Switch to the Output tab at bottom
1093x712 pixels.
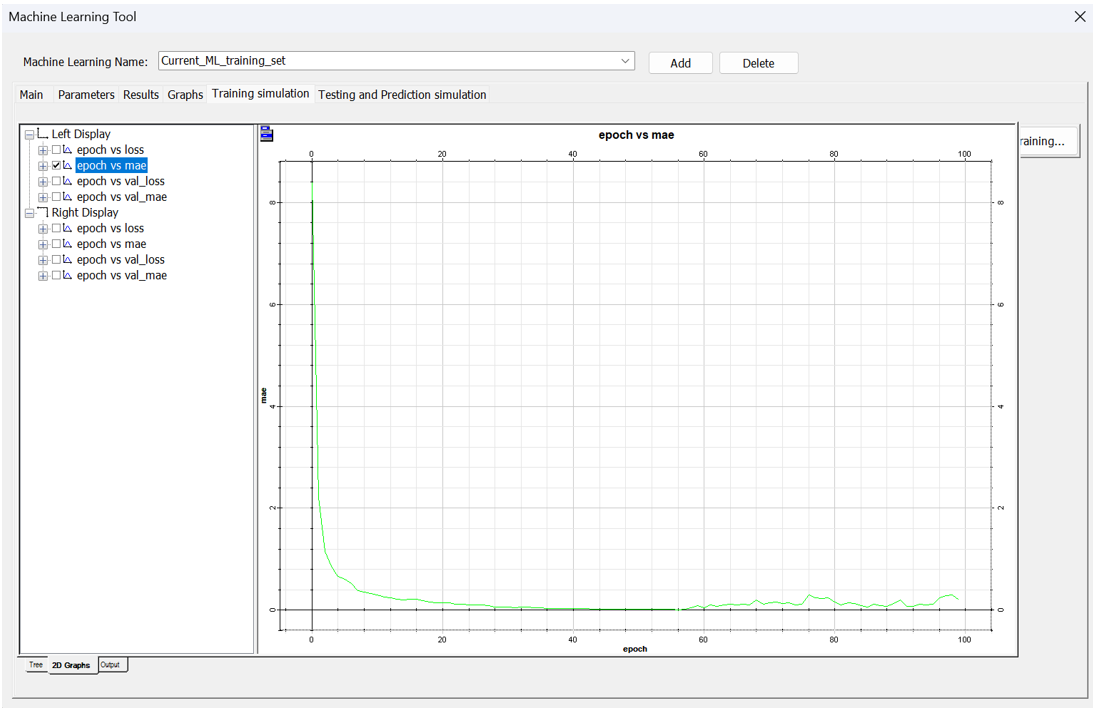tap(110, 665)
